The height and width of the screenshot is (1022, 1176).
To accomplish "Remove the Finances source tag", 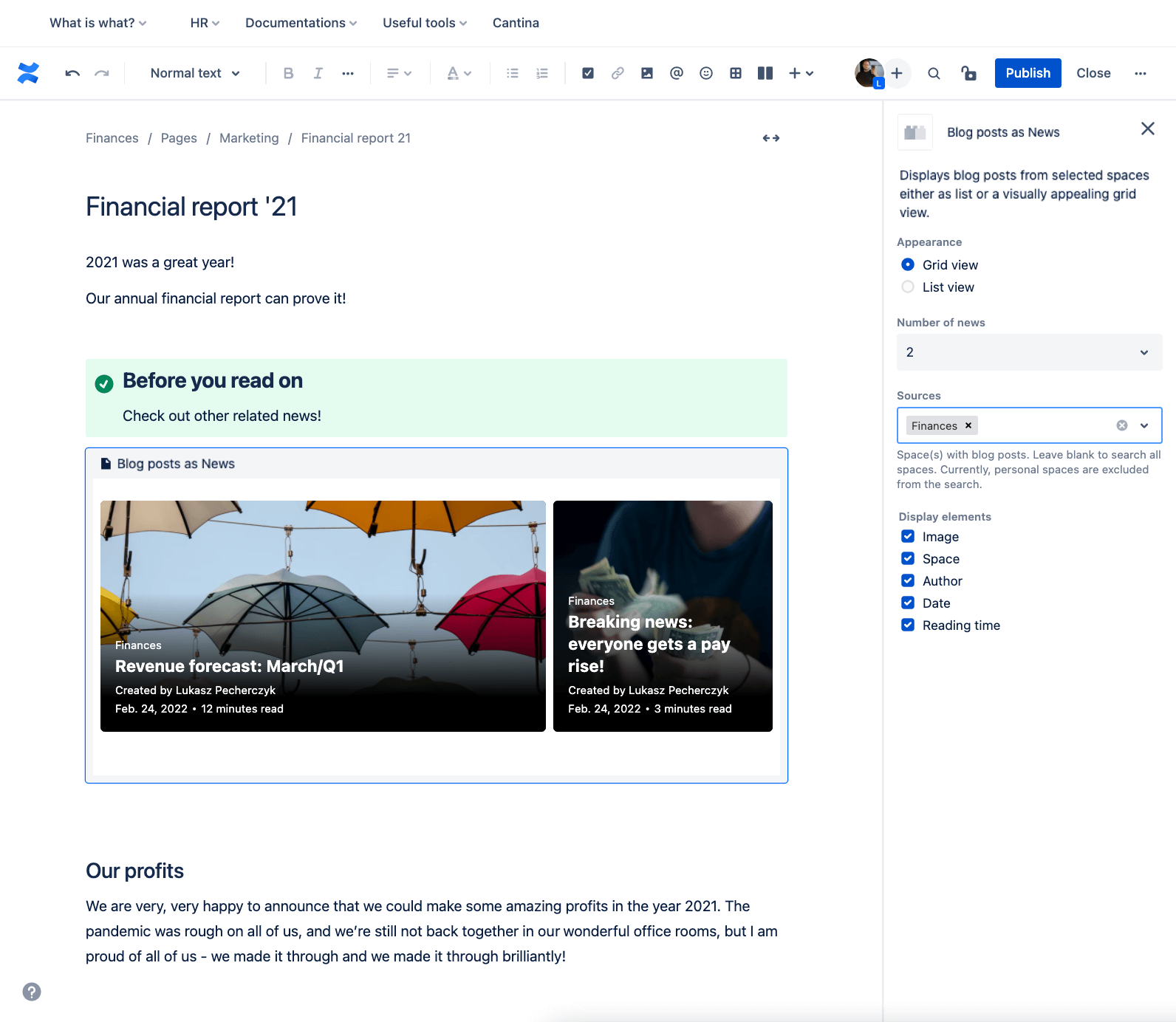I will 968,425.
